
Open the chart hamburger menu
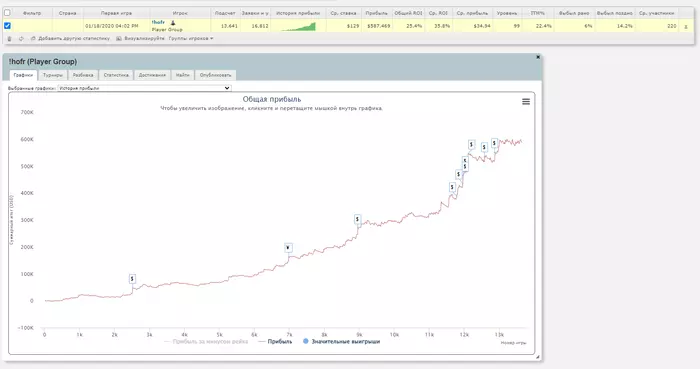point(526,102)
